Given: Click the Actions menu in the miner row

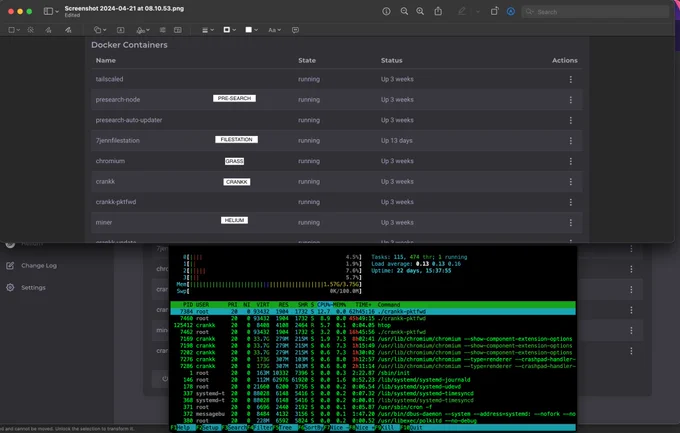Looking at the screenshot, I should [570, 223].
